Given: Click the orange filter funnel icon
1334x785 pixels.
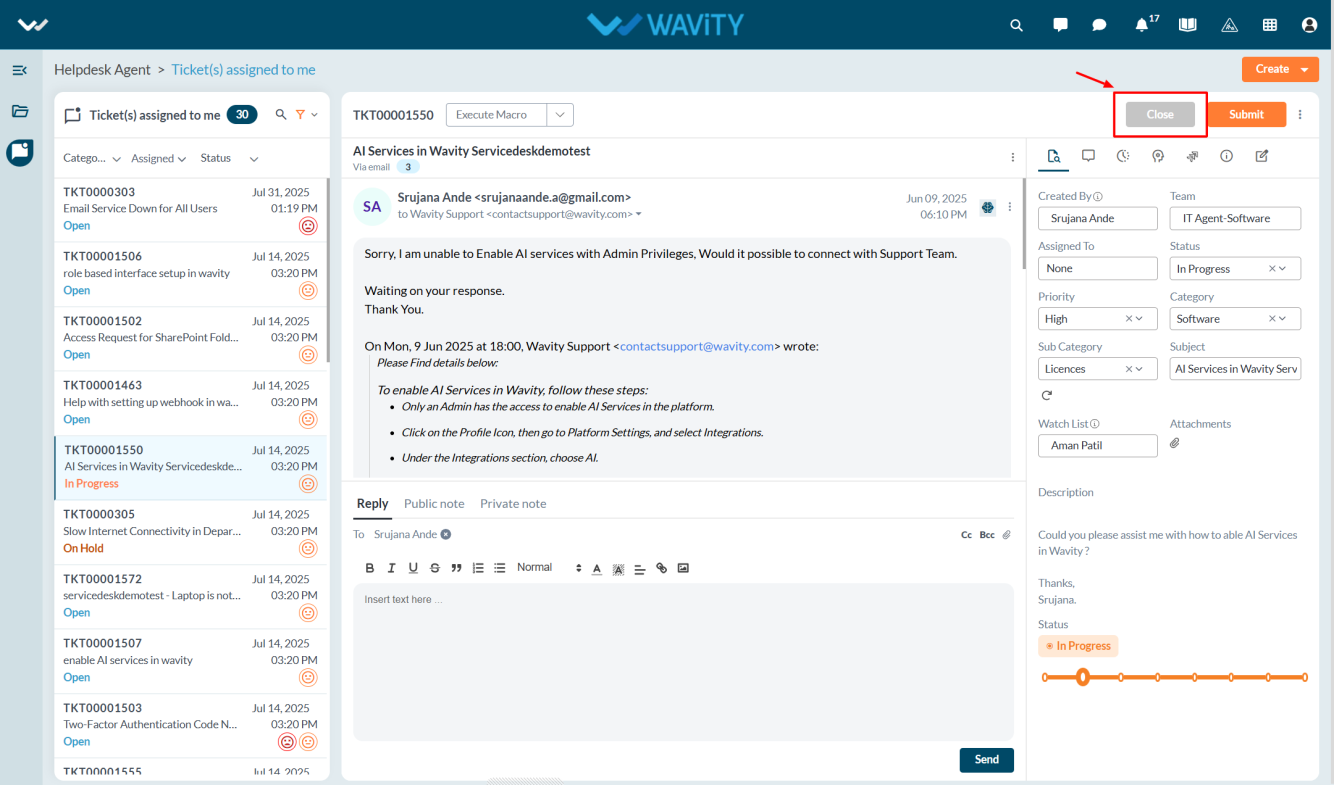Looking at the screenshot, I should [300, 115].
